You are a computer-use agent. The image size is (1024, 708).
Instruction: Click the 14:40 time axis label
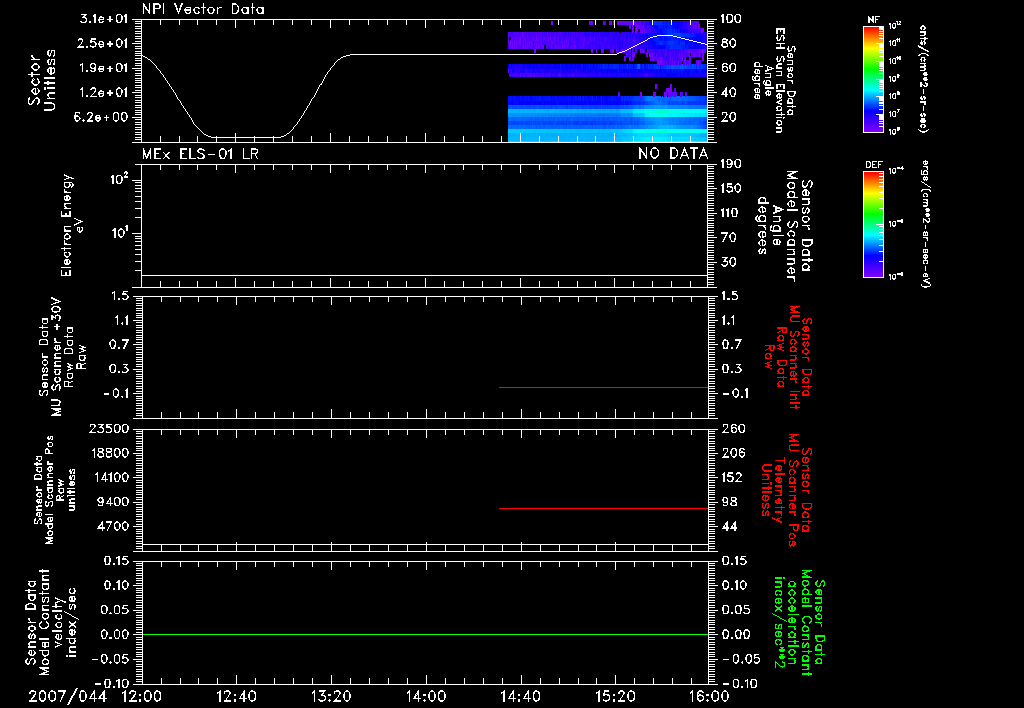(x=520, y=696)
